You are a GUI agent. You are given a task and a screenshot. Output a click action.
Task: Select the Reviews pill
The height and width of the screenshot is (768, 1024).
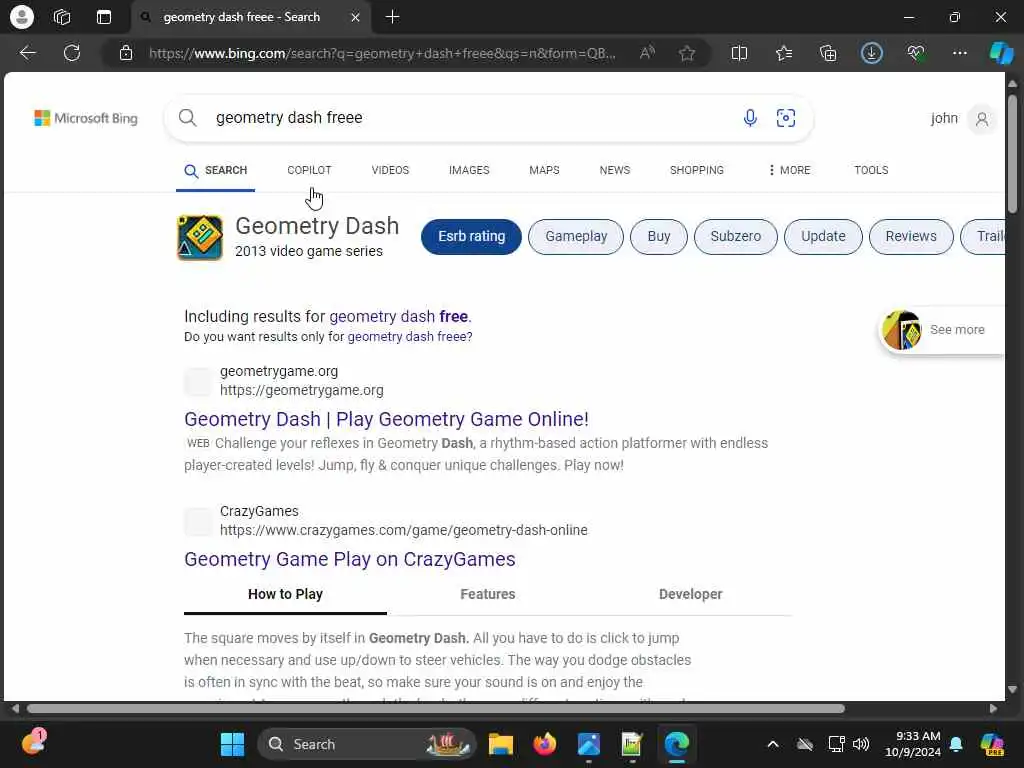point(911,236)
